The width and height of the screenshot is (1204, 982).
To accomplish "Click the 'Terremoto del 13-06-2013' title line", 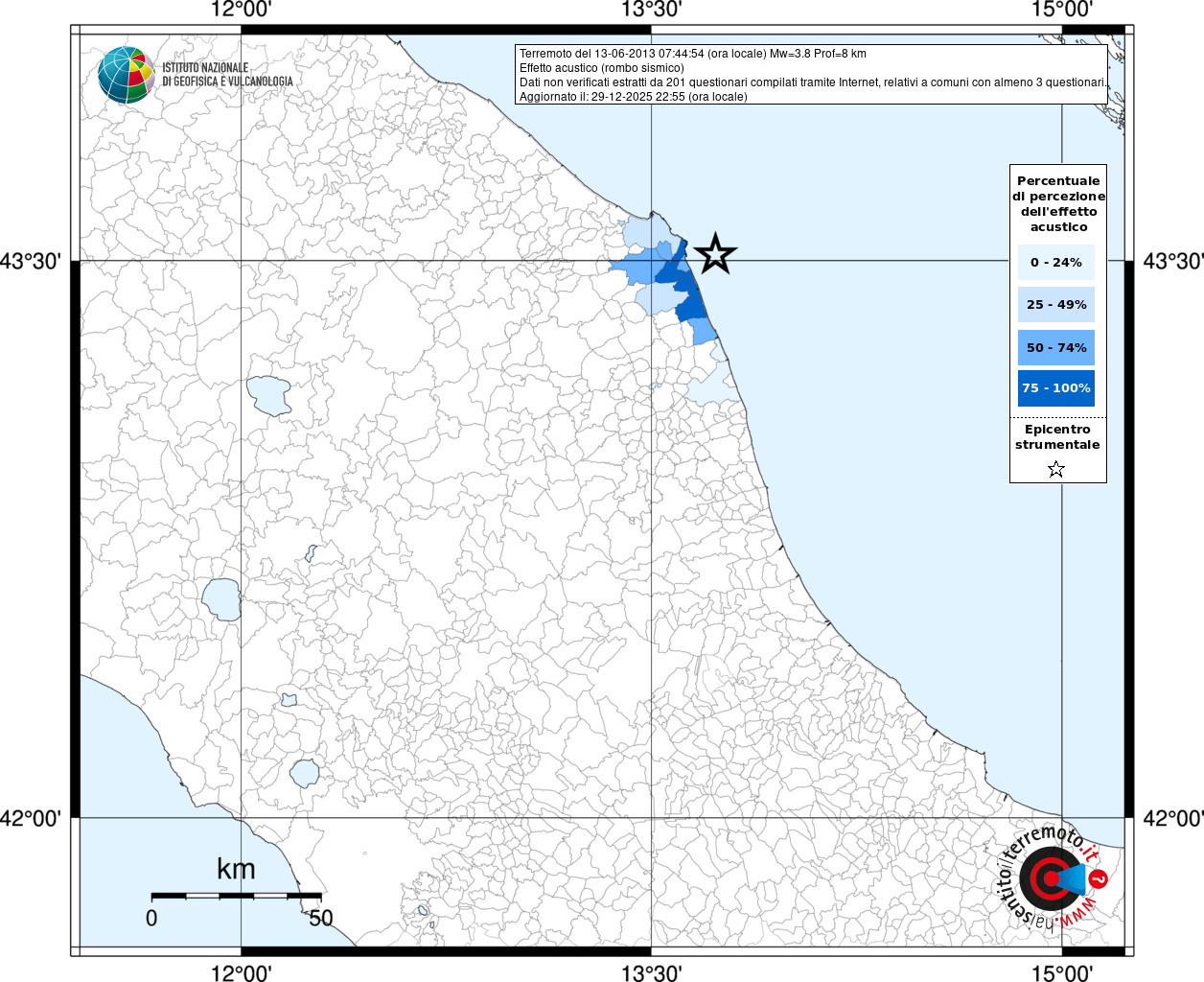I will (x=693, y=54).
